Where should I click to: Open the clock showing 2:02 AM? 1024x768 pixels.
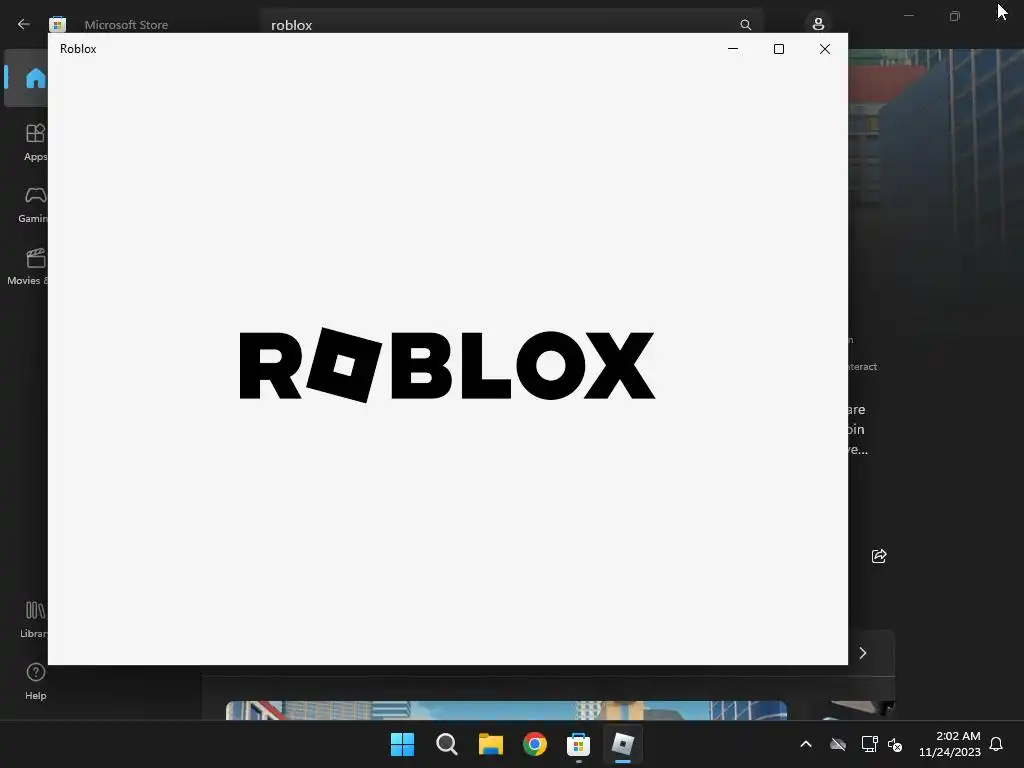(x=950, y=744)
